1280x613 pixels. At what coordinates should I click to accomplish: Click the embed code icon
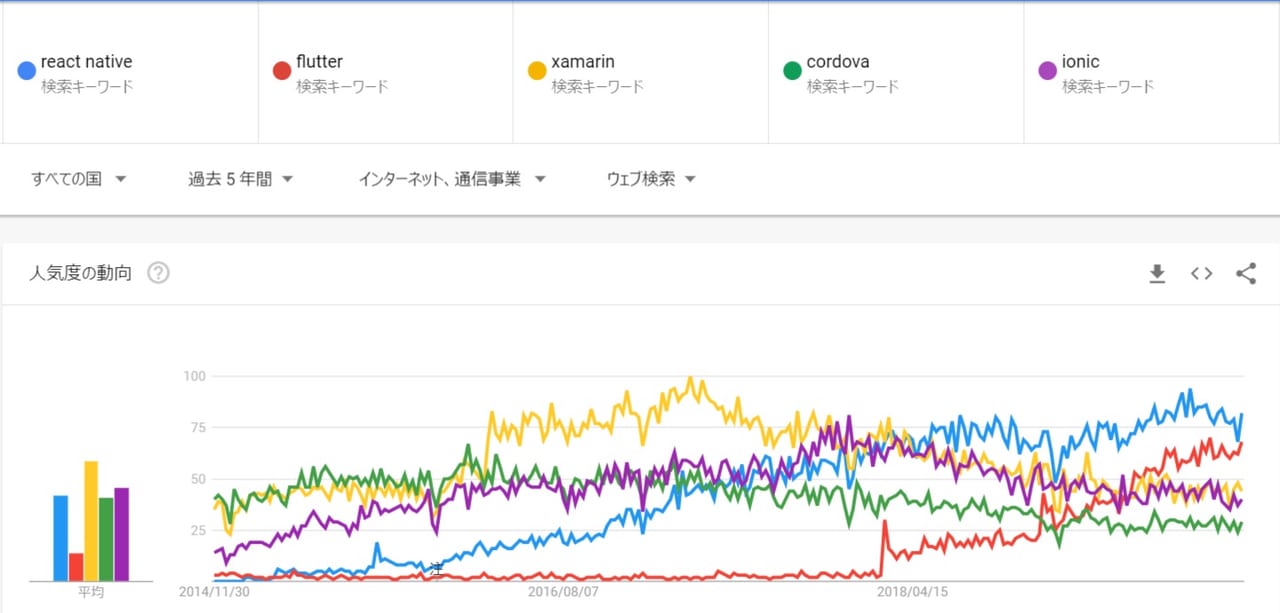[1201, 274]
